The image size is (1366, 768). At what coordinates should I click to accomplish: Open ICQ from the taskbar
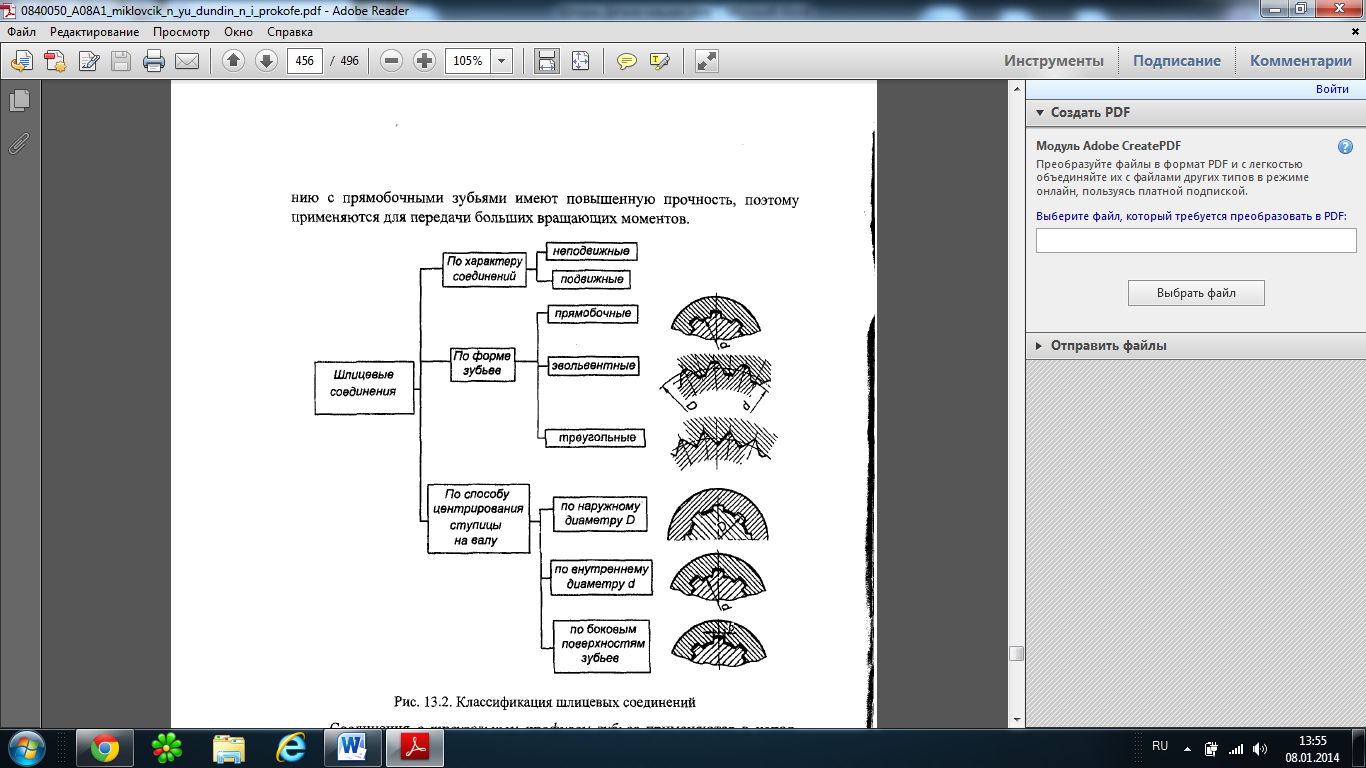point(166,747)
